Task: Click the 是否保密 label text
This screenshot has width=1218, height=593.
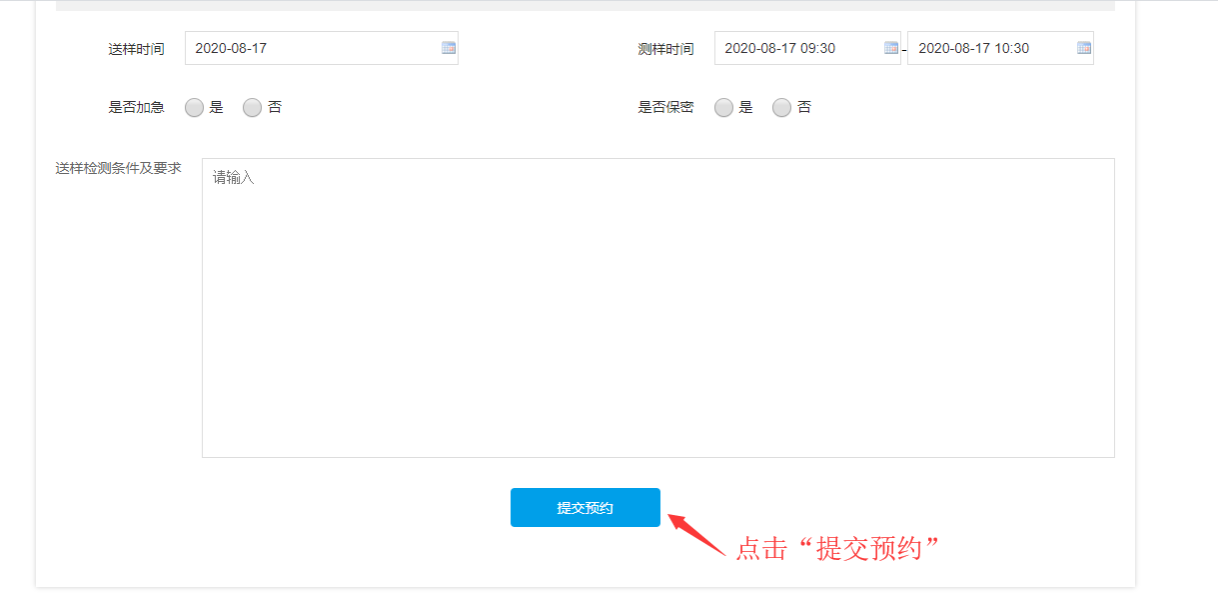Action: pyautogui.click(x=665, y=108)
